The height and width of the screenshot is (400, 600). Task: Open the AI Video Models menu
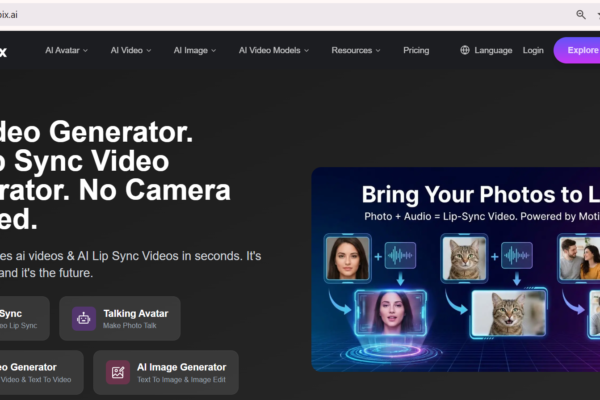pyautogui.click(x=274, y=50)
